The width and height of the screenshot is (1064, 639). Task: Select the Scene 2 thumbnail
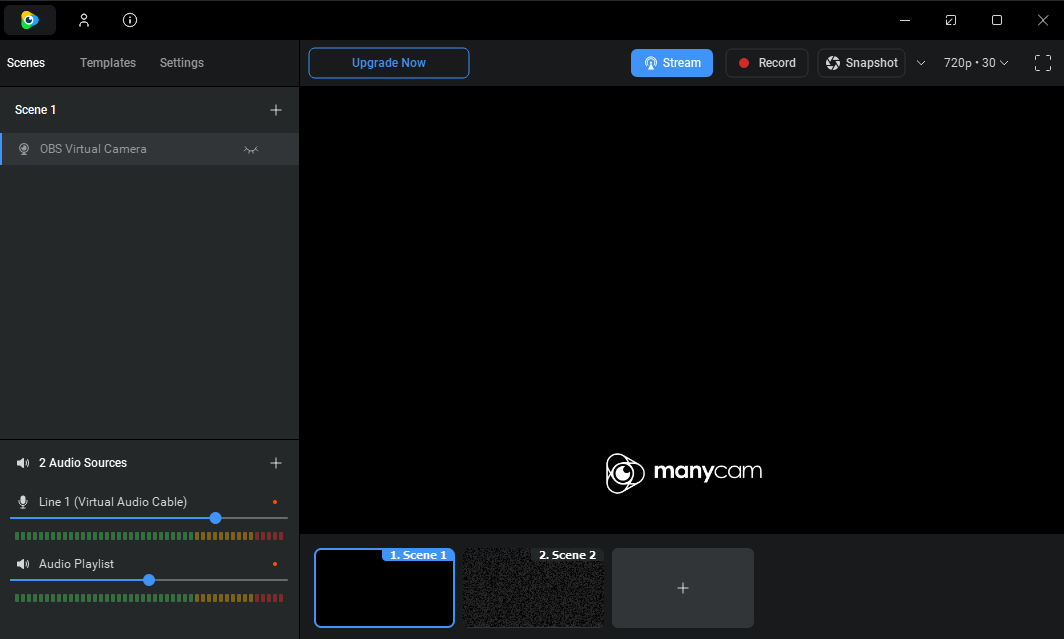click(533, 588)
